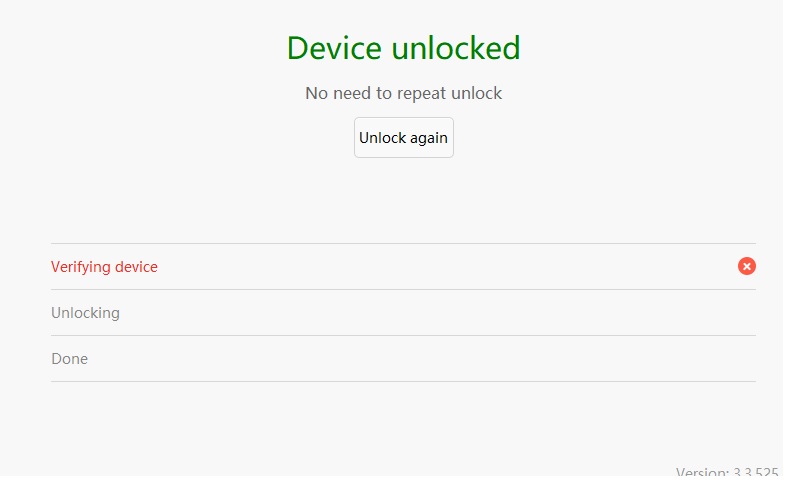
Task: Click the gray subtitle under Device unlocked
Action: click(x=403, y=93)
